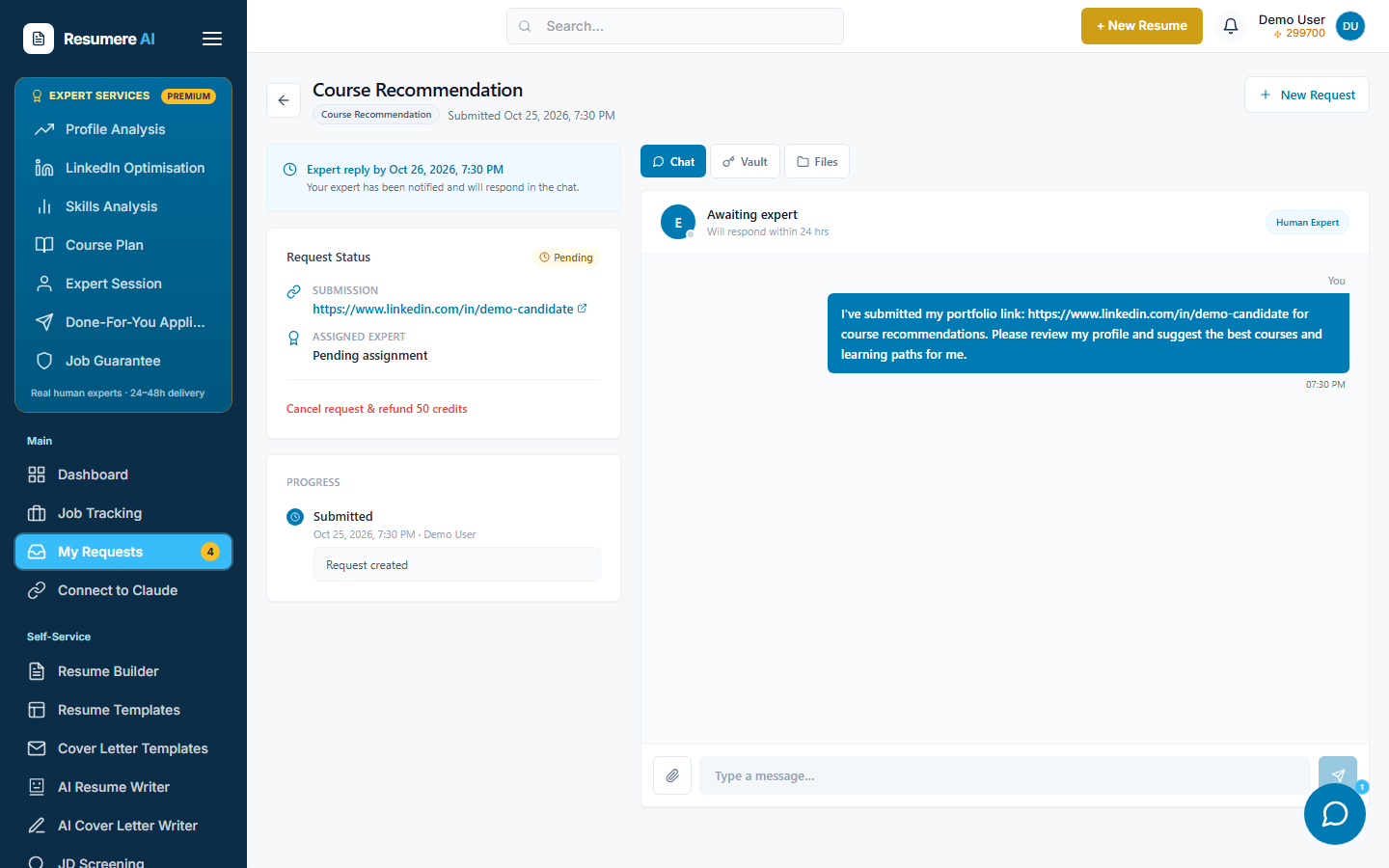Focus the Search field
This screenshot has width=1389, height=868.
[675, 26]
